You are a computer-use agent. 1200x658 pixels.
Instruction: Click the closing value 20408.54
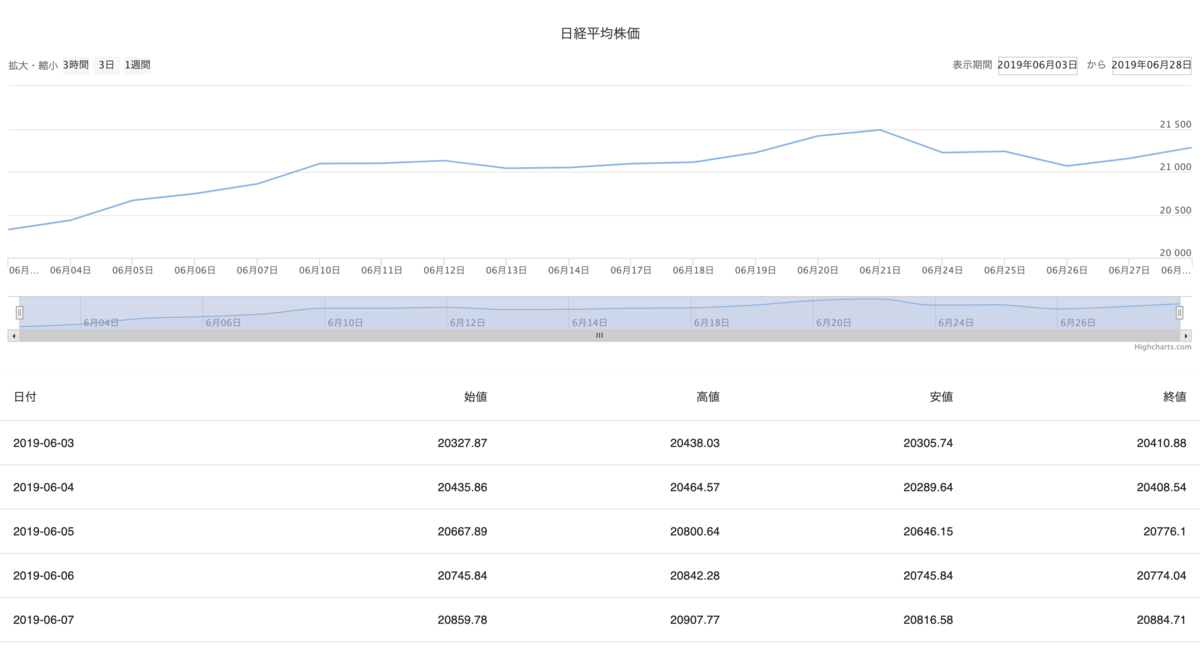1161,487
